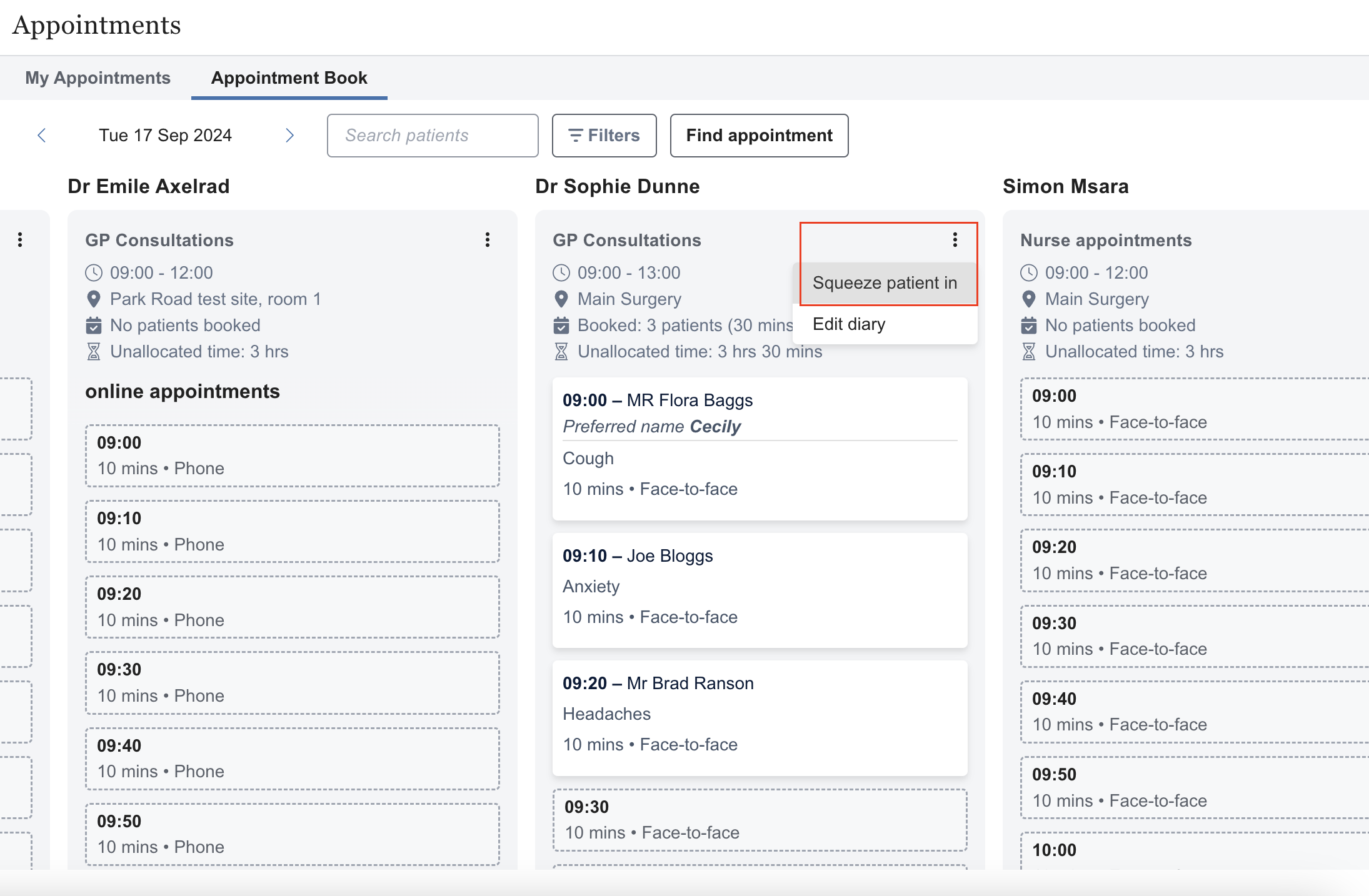
Task: Click the filter icon on the Filters button
Action: pos(575,136)
